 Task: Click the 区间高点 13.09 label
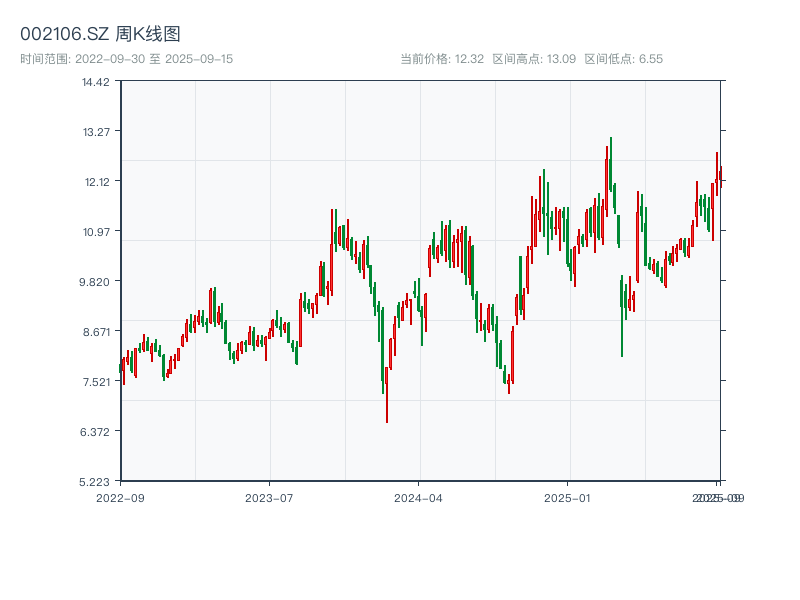(534, 59)
